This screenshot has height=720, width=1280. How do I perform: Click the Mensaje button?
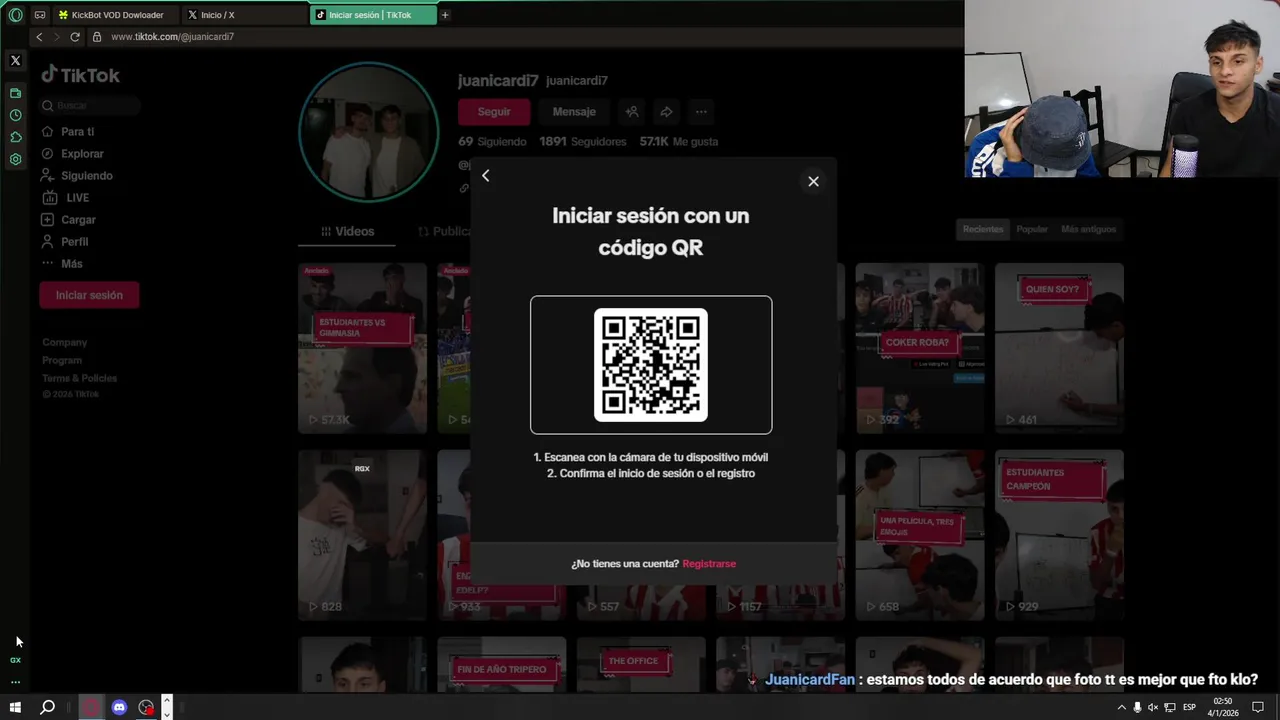(x=574, y=112)
